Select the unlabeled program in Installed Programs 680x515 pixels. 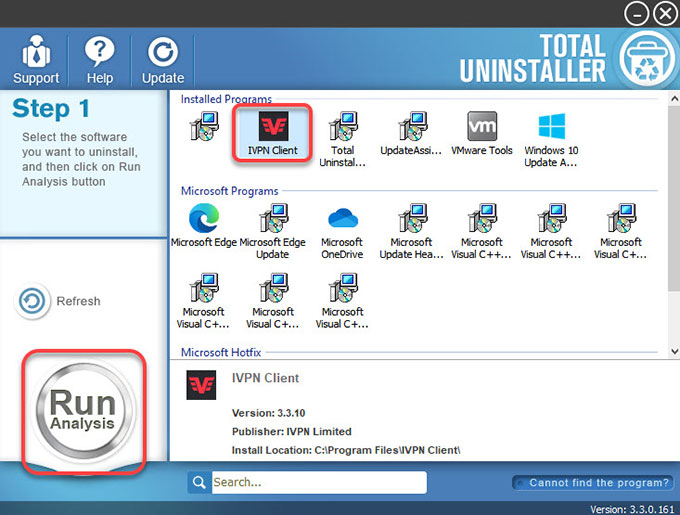coord(204,126)
